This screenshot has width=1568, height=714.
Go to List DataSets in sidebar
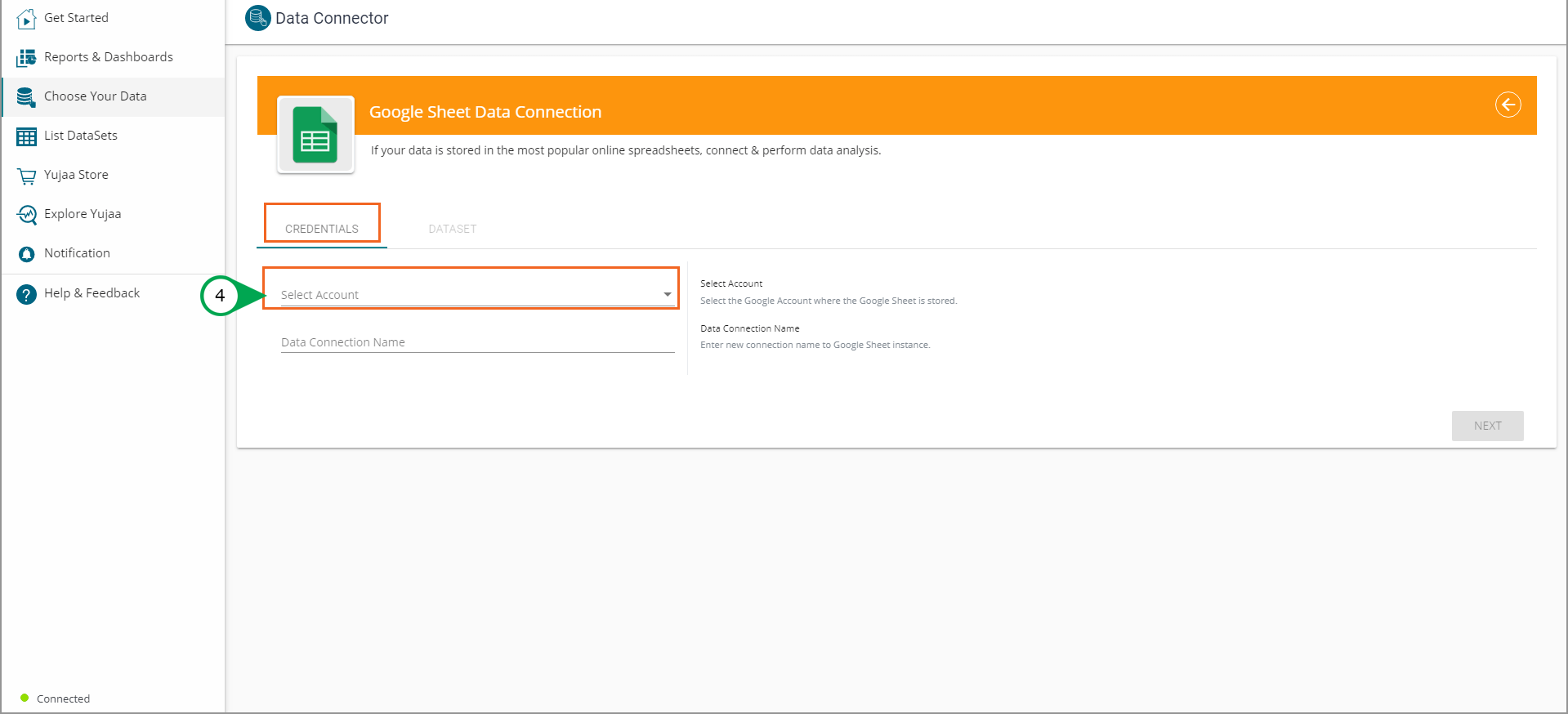pos(80,136)
